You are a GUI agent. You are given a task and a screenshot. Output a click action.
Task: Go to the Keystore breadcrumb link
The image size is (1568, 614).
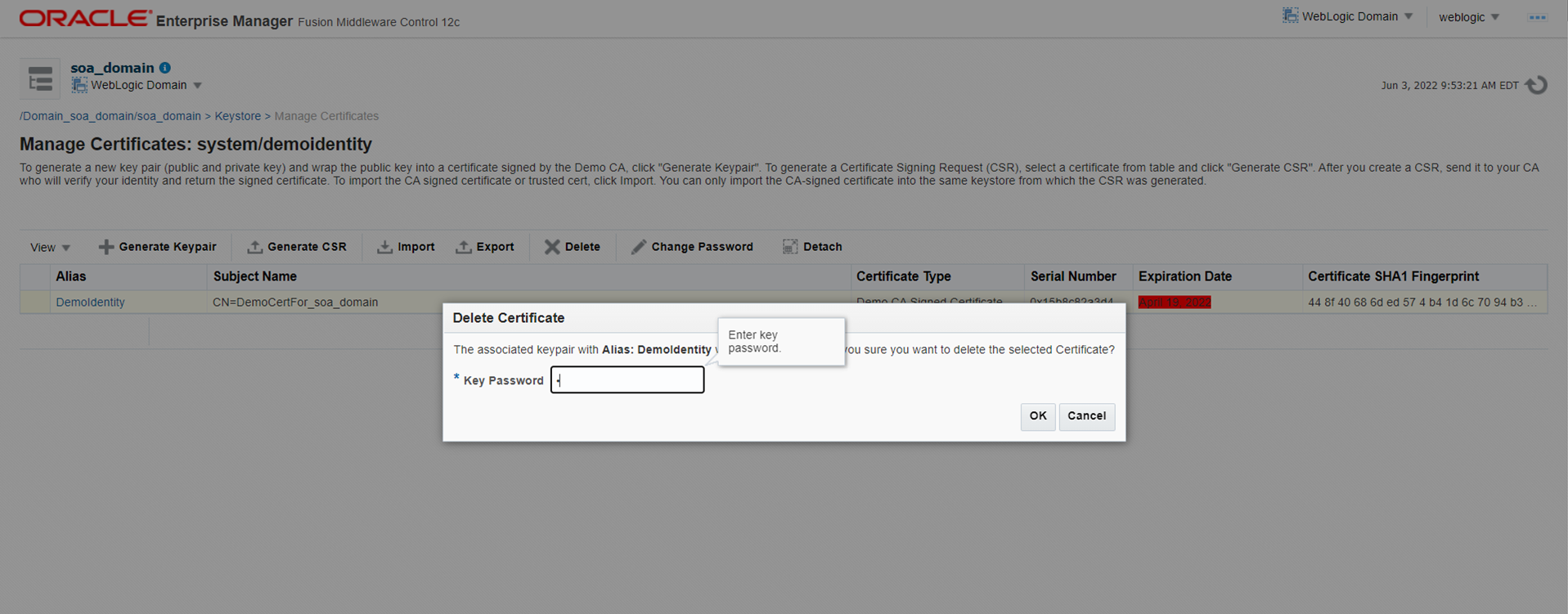(238, 116)
